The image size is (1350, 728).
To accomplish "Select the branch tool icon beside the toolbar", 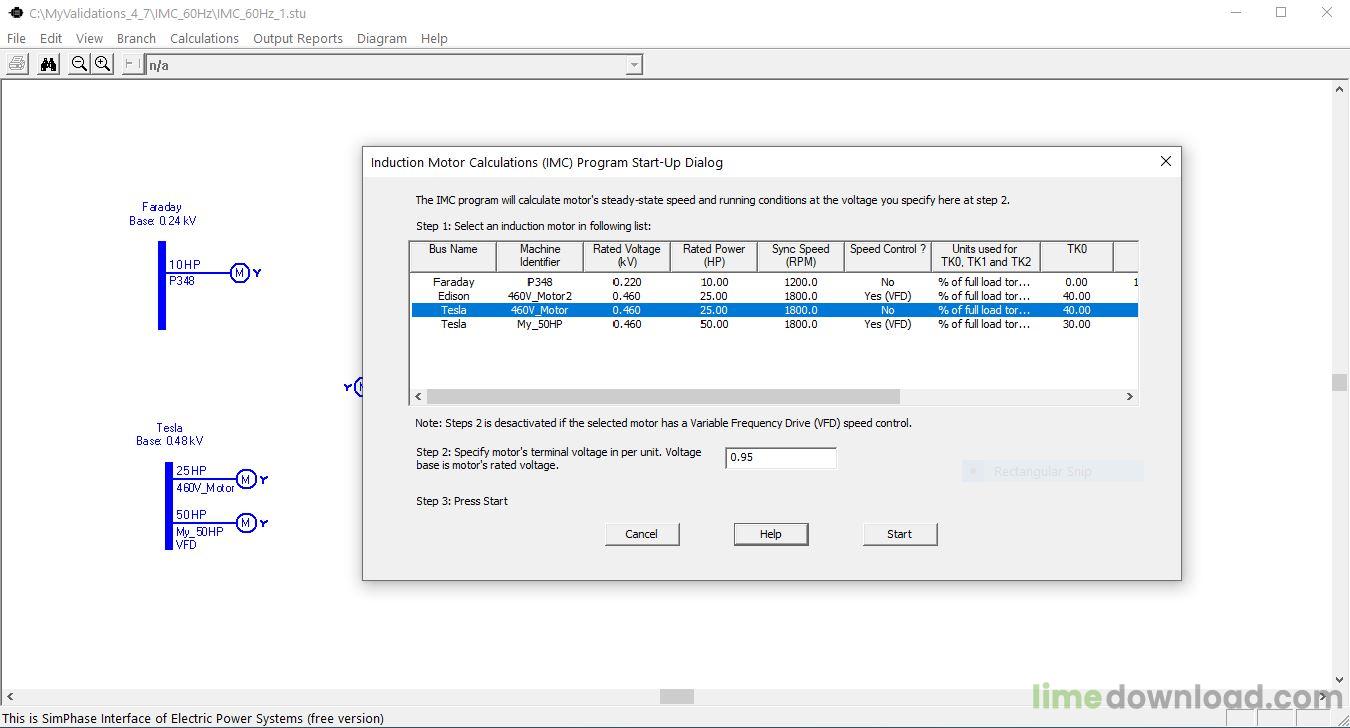I will tap(131, 63).
